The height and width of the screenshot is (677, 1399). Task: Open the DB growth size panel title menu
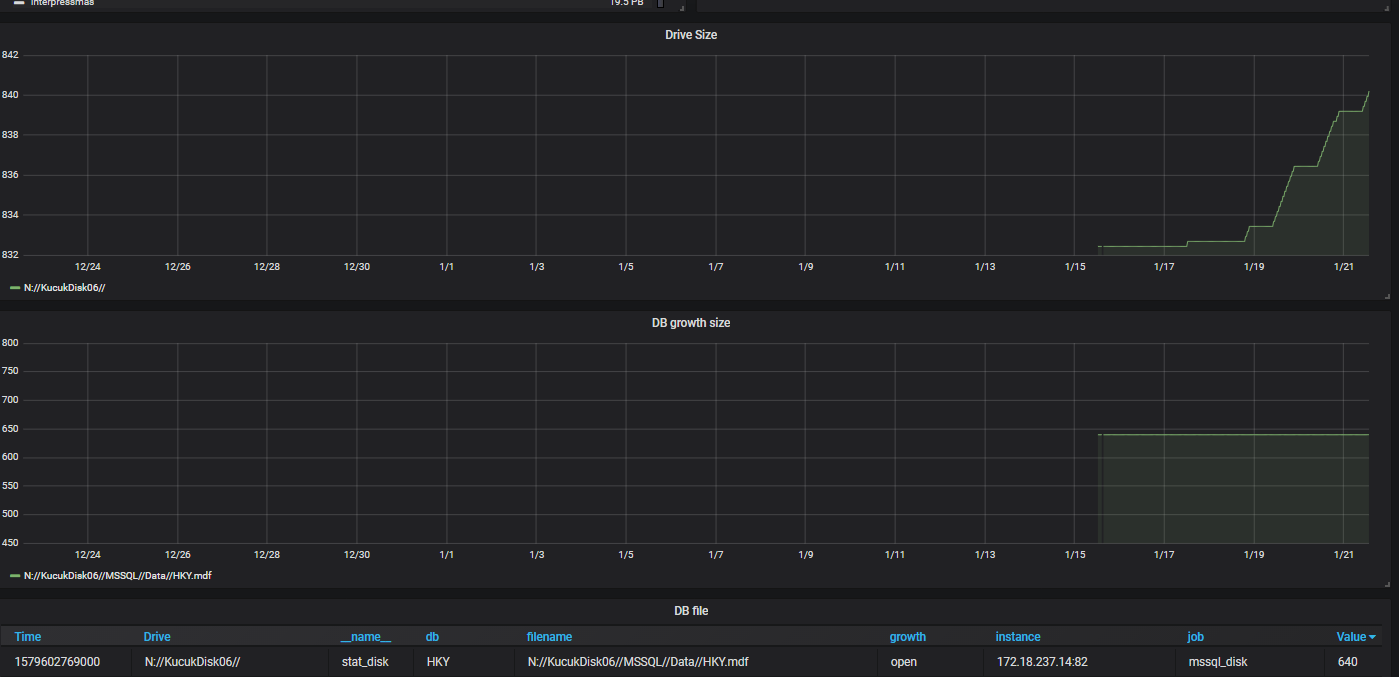(691, 323)
